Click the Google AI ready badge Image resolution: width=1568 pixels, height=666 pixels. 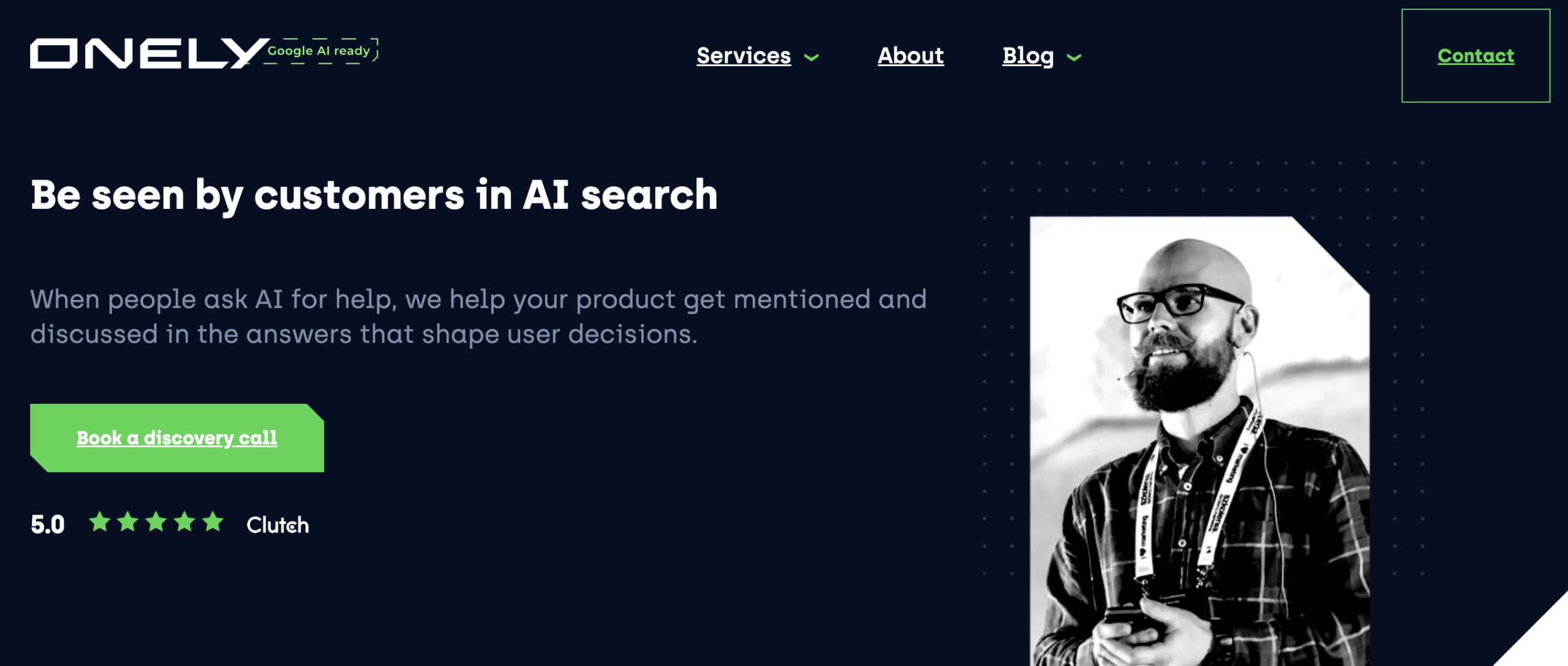[x=320, y=51]
